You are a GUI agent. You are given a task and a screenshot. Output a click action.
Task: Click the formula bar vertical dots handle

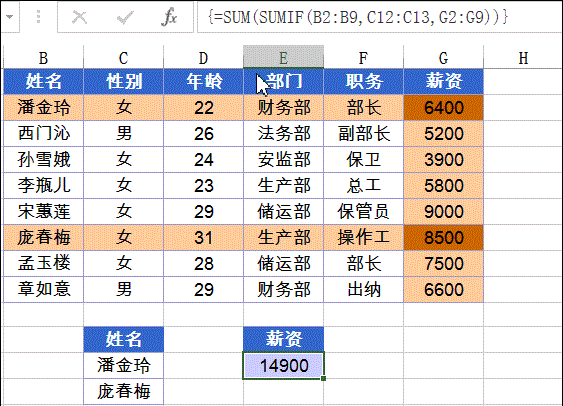coord(38,17)
